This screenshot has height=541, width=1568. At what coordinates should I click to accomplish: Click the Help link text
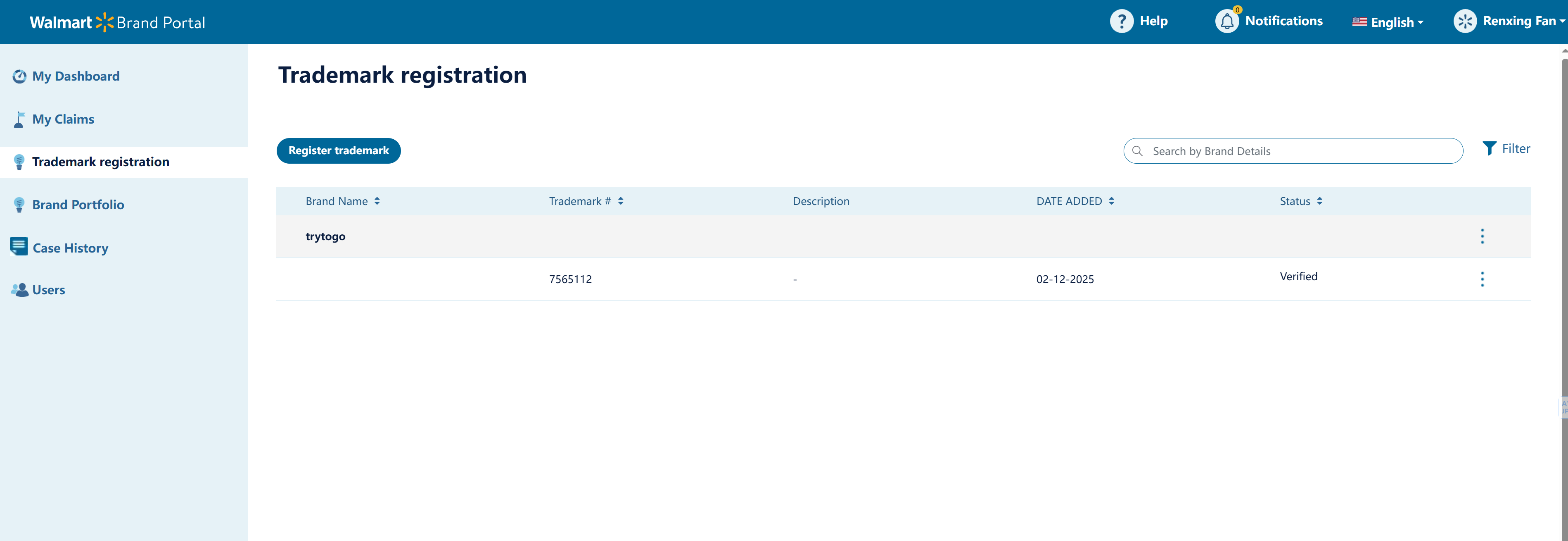[1153, 21]
